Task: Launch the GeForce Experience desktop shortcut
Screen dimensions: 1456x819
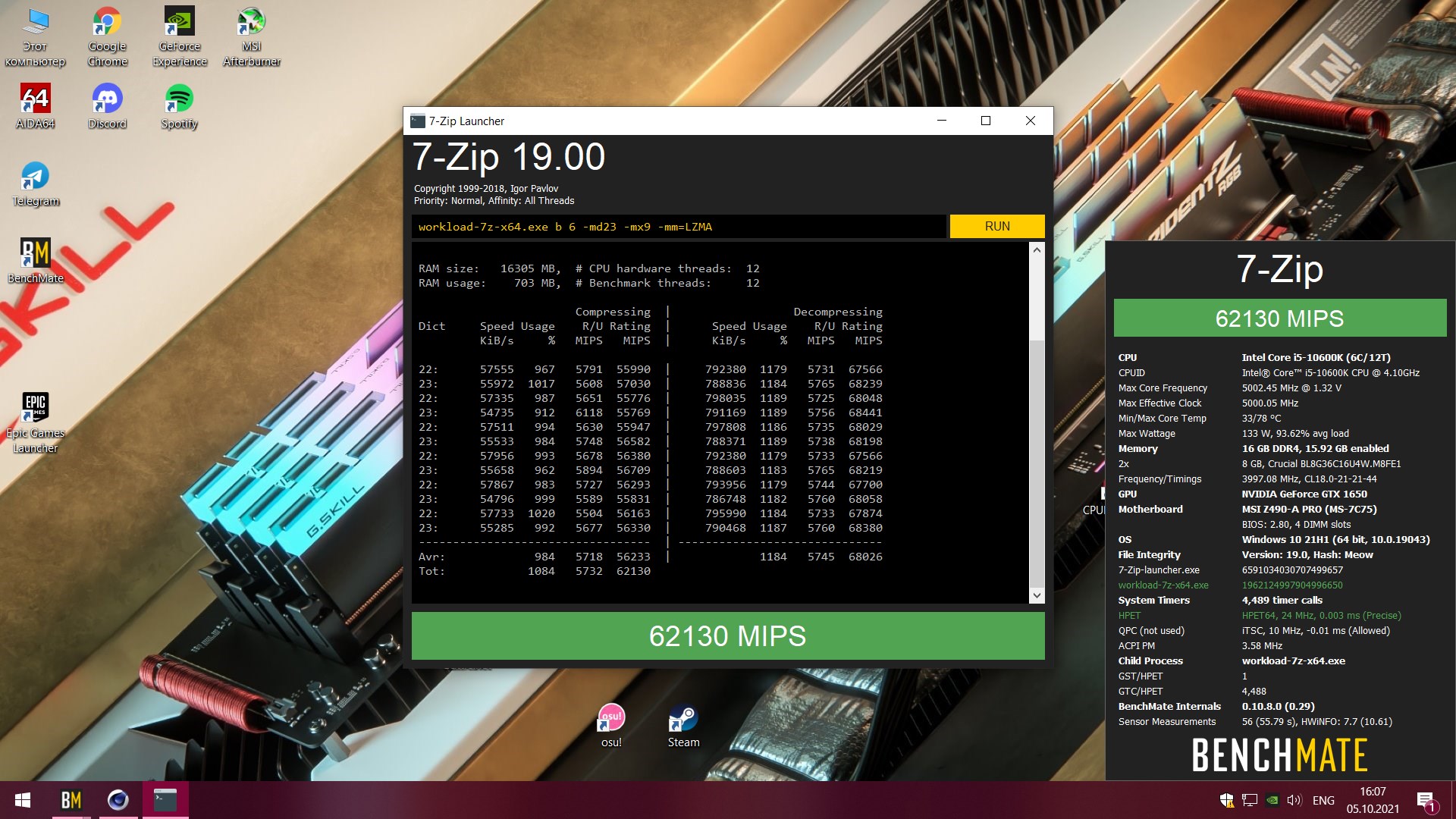Action: pyautogui.click(x=180, y=37)
